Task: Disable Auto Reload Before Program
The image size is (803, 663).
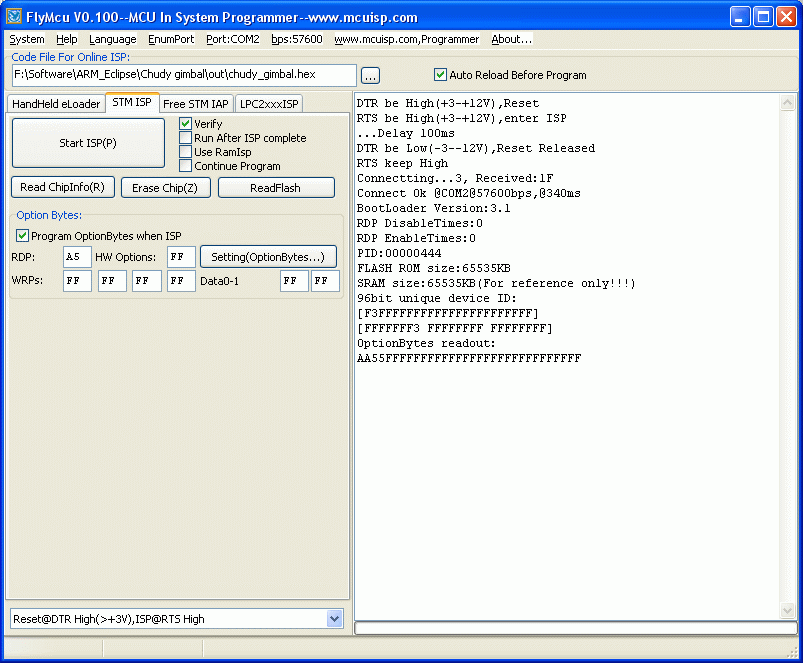Action: coord(440,74)
